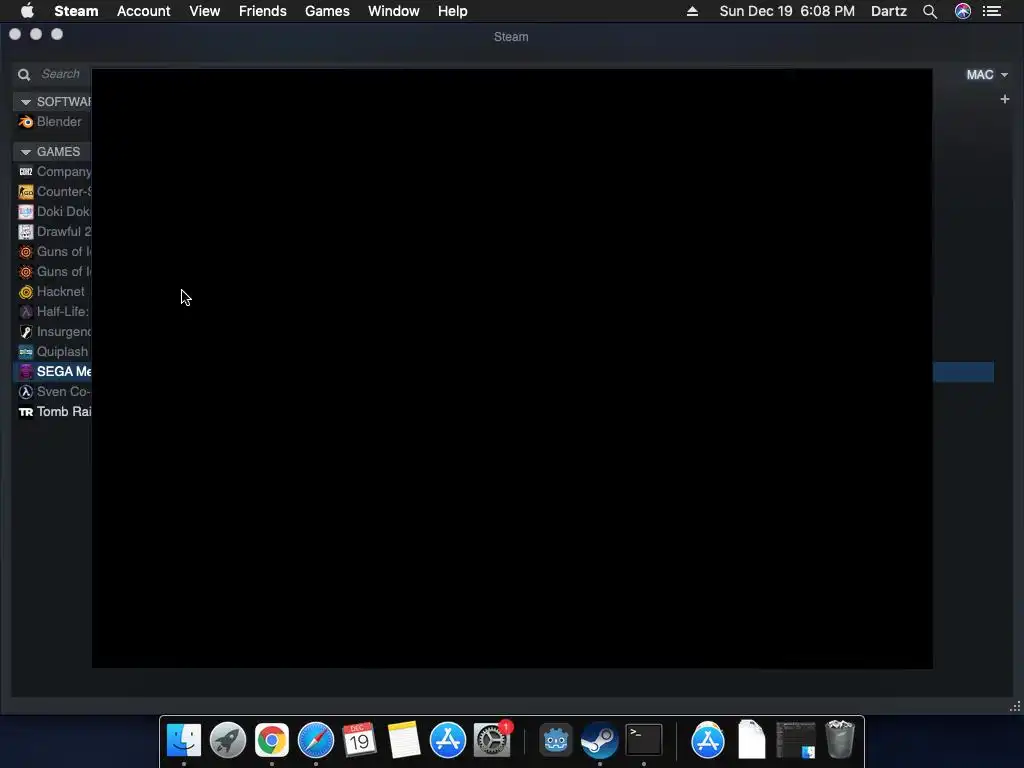This screenshot has width=1024, height=768.
Task: Open the App Store beside the Notes icon
Action: tap(448, 740)
